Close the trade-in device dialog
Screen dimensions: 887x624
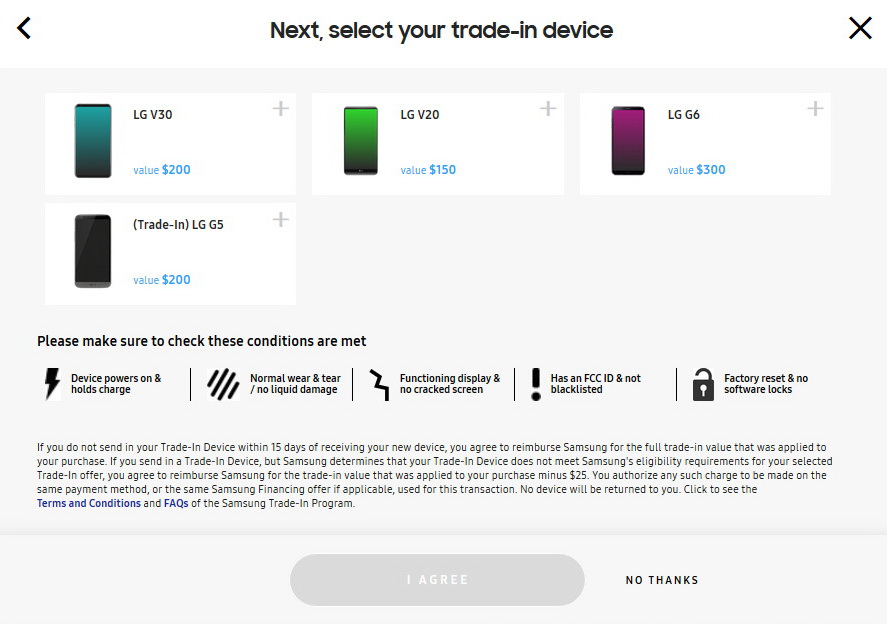860,29
